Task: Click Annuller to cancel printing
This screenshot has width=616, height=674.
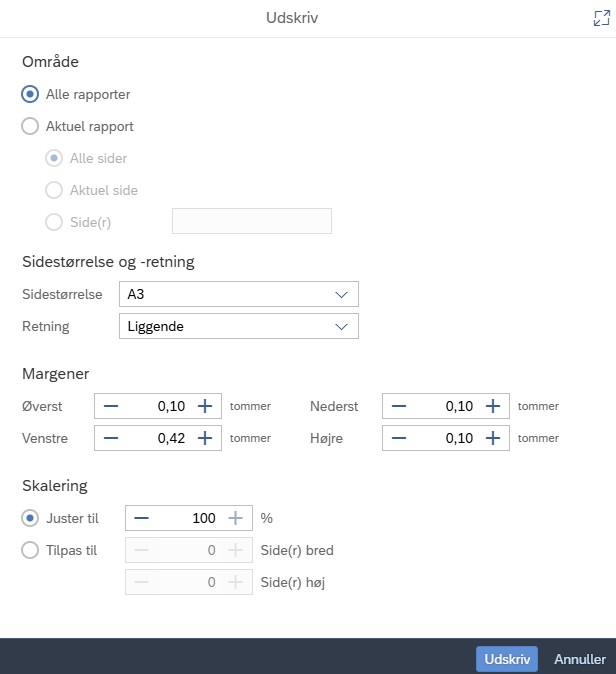Action: pyautogui.click(x=580, y=659)
